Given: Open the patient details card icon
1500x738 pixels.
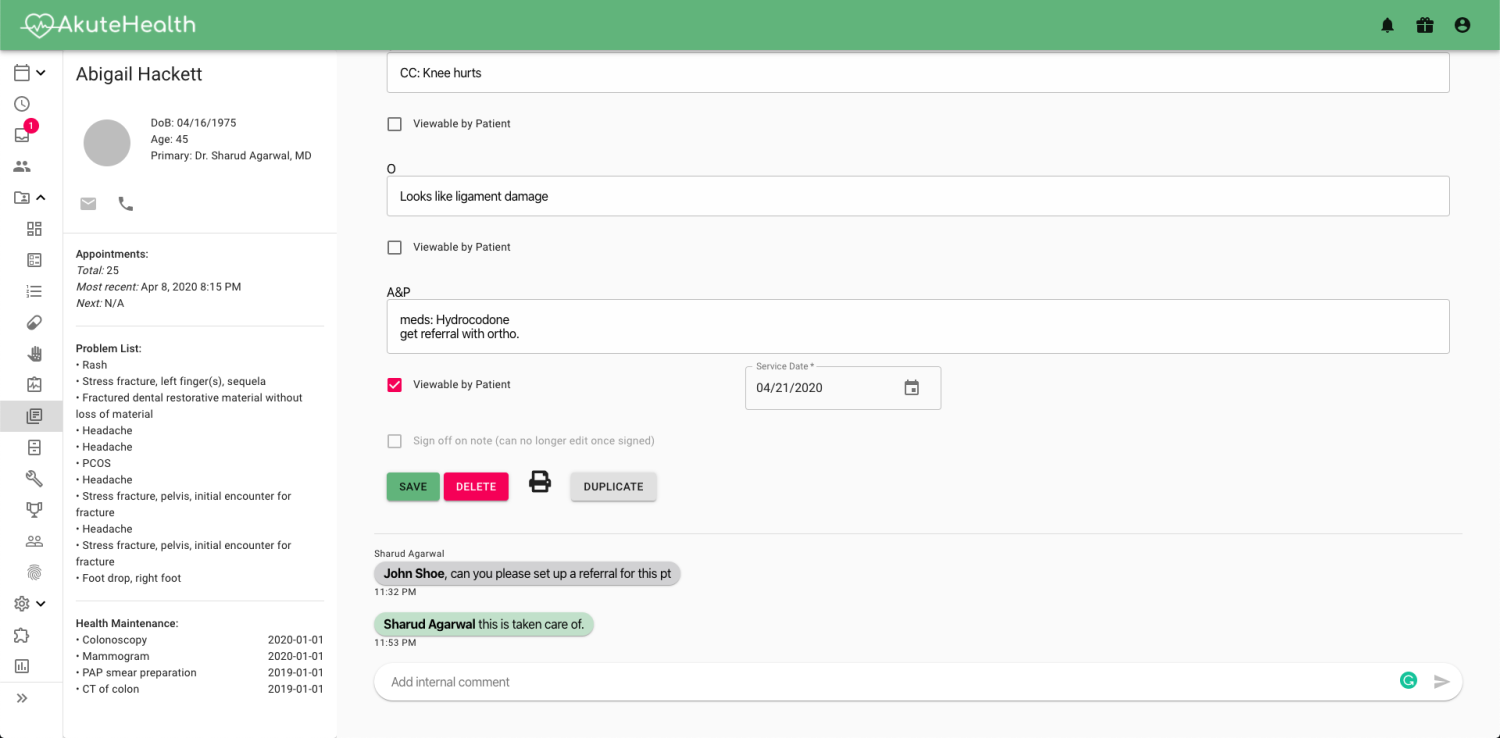Looking at the screenshot, I should pos(34,260).
